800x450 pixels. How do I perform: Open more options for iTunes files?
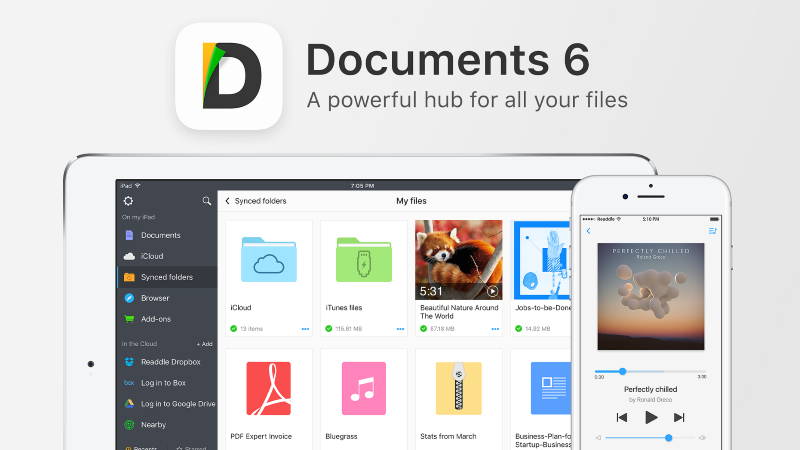[x=400, y=328]
